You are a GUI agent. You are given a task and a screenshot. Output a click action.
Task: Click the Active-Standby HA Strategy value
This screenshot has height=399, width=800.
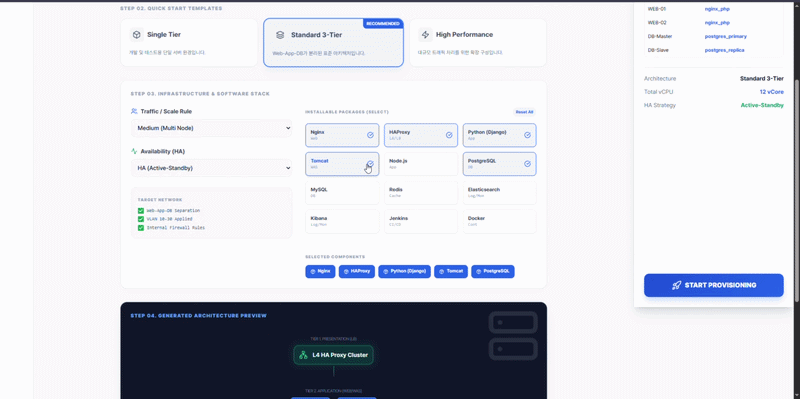point(762,105)
